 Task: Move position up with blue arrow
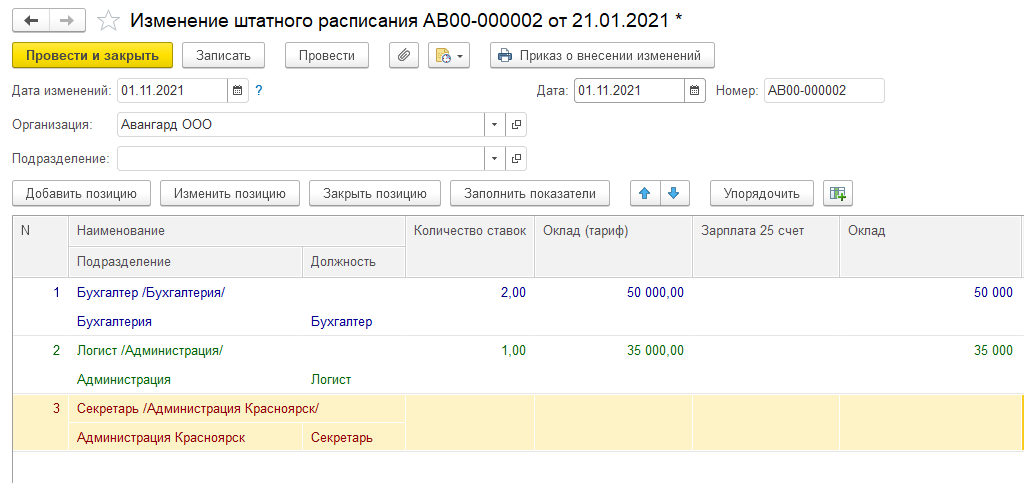(x=645, y=193)
